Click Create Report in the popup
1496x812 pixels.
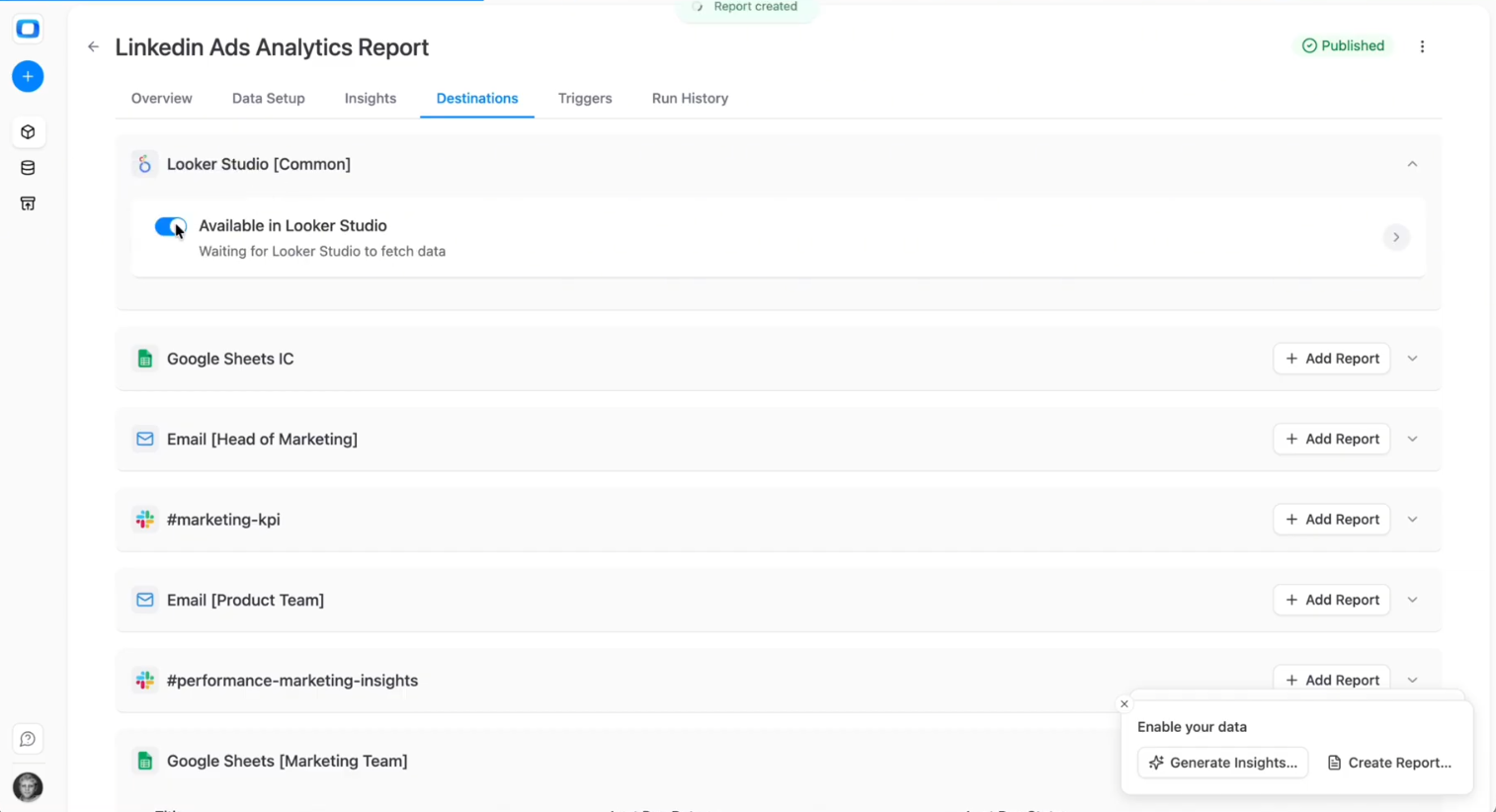coord(1389,762)
